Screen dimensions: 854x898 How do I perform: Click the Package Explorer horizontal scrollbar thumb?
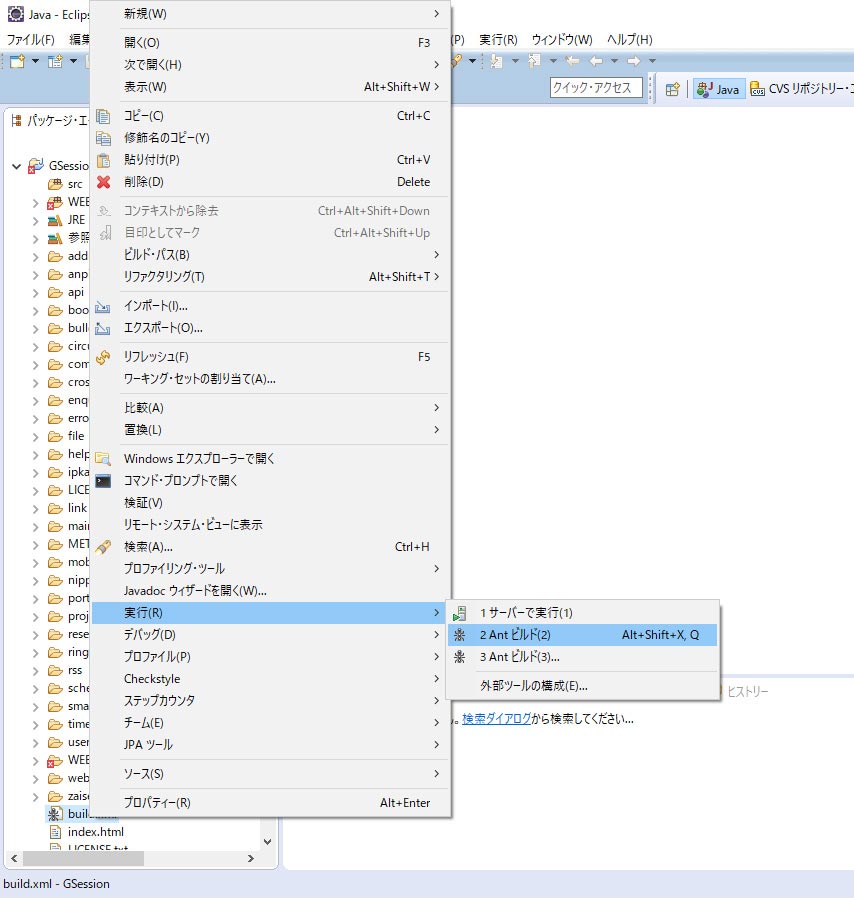point(83,858)
